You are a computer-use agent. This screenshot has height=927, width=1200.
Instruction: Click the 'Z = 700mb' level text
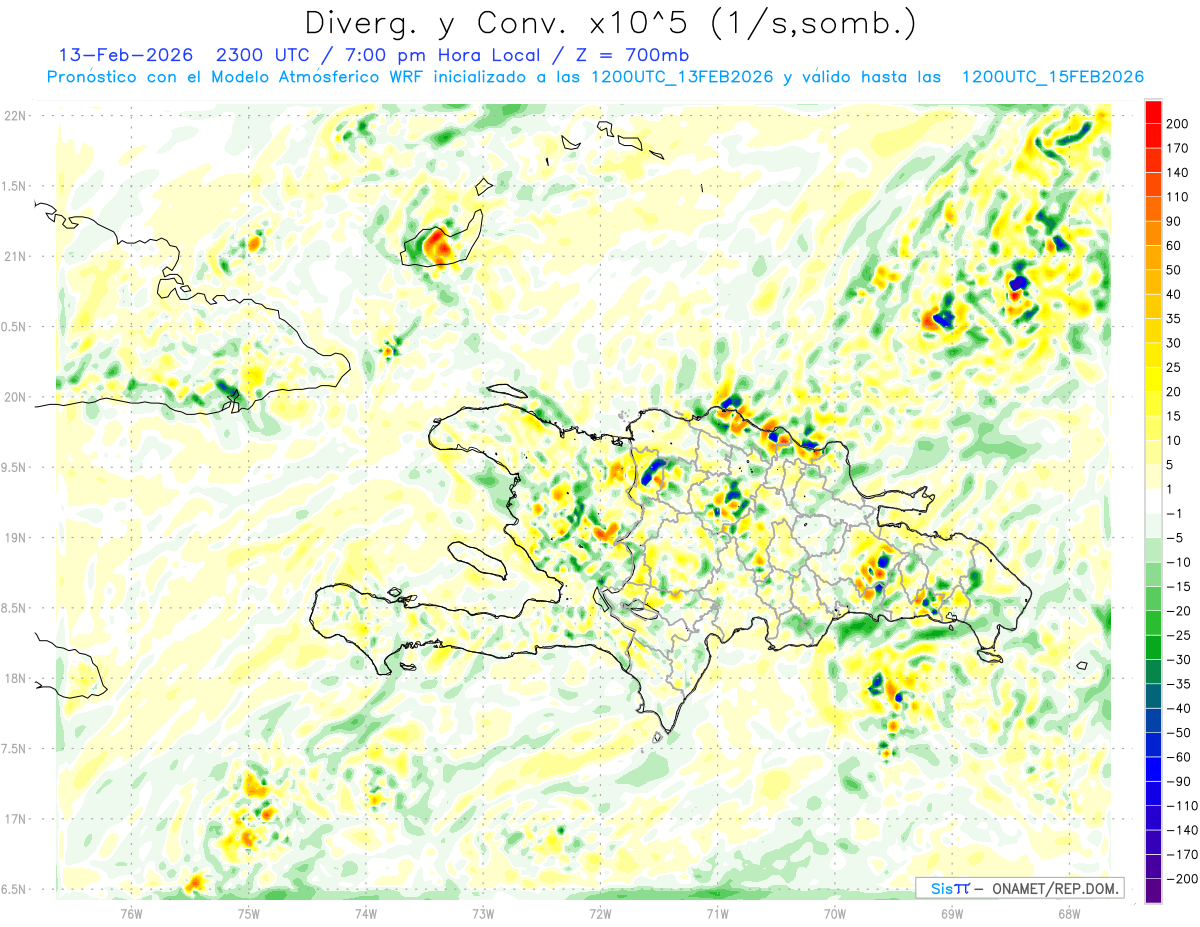click(x=632, y=54)
